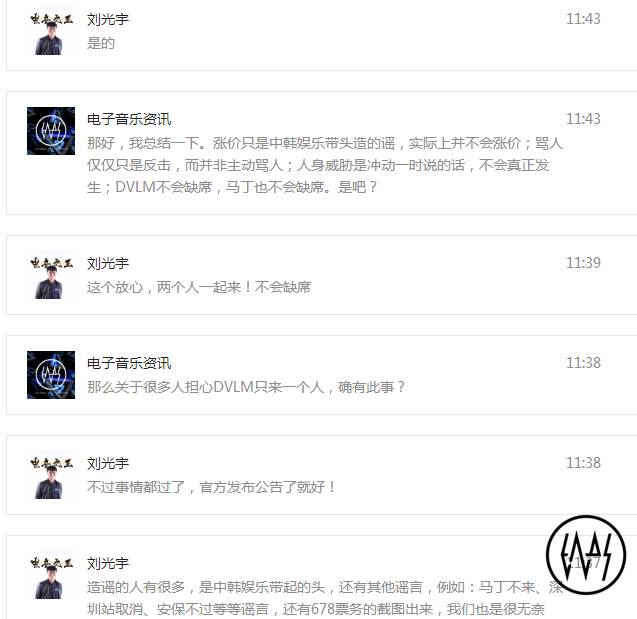Click the 刘光宇 name above 造谣的人有很多
Screen dimensions: 637x619
(108, 563)
